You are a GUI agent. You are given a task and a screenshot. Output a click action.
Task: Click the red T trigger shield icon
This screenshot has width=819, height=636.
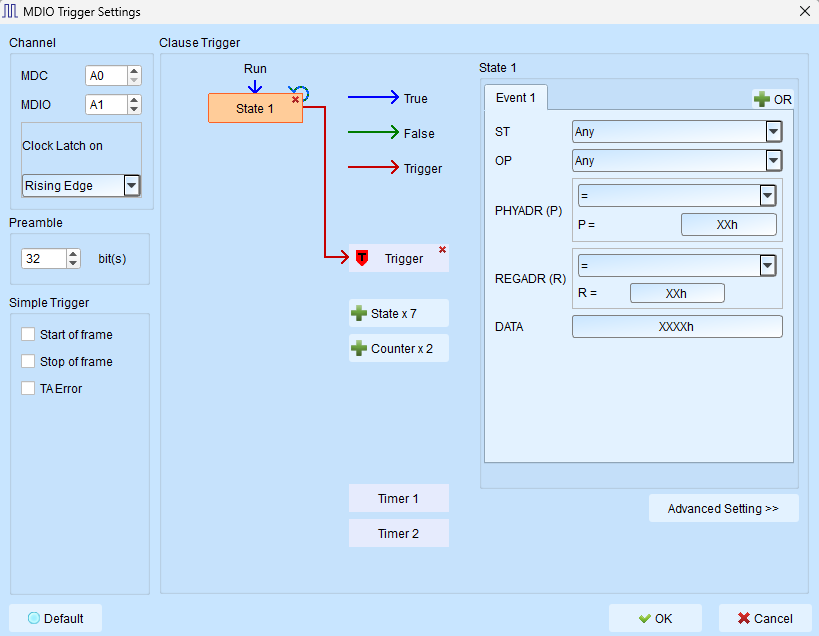362,258
